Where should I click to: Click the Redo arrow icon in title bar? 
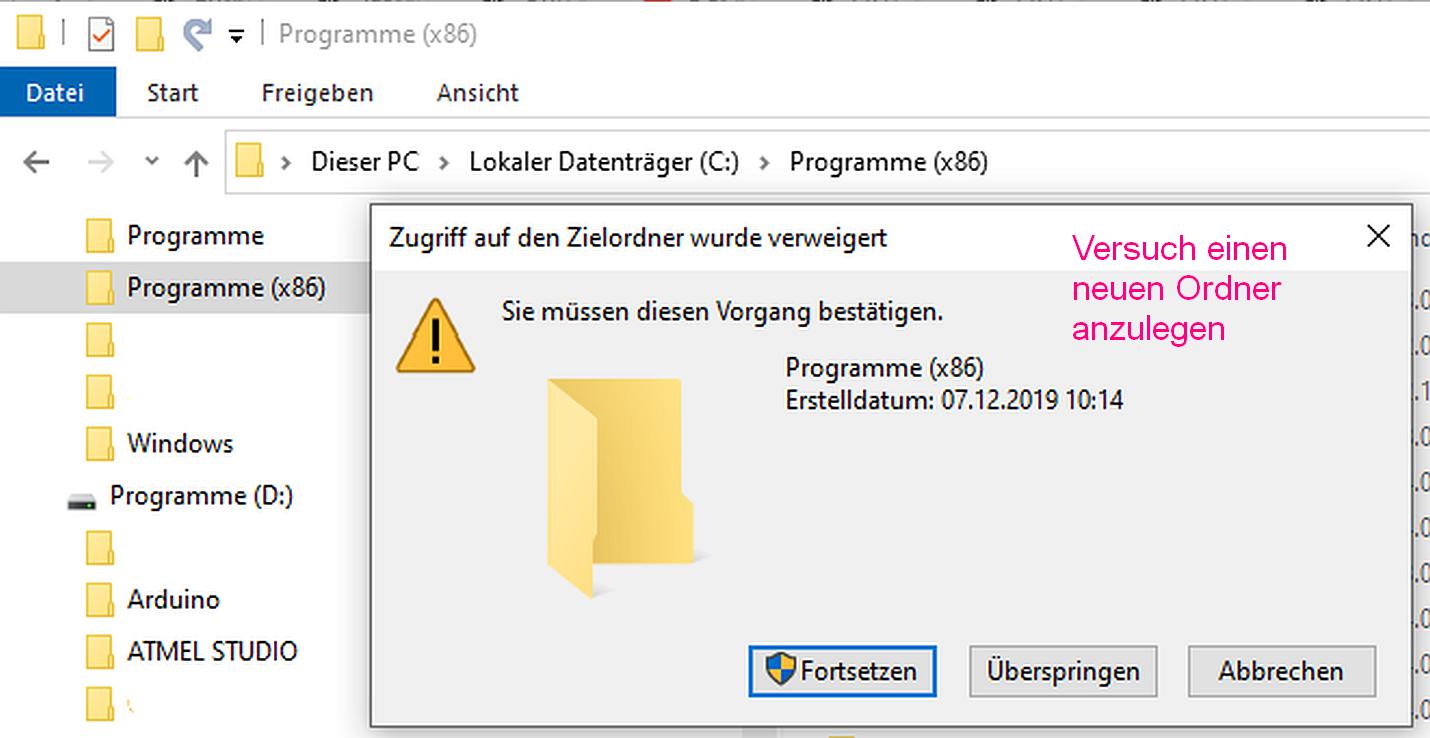coord(197,35)
